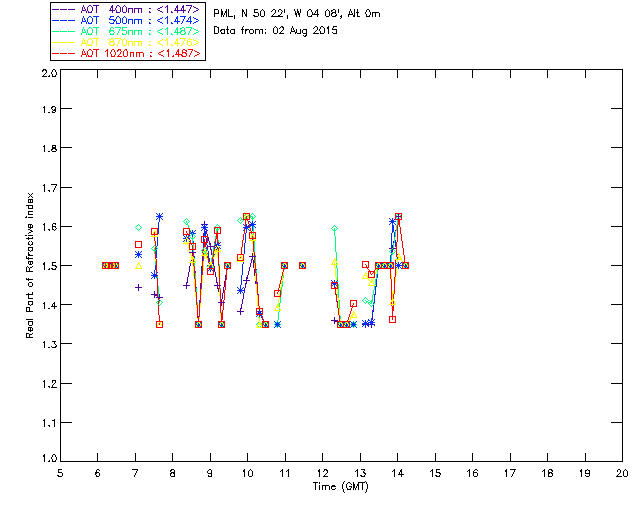Click the 10 x-axis tick label

coord(247,473)
